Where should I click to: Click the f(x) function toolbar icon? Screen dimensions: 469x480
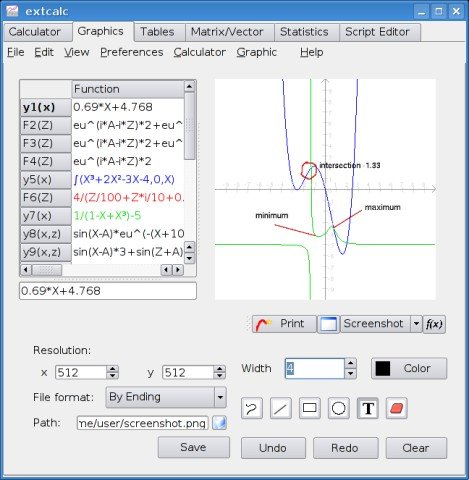[434, 324]
